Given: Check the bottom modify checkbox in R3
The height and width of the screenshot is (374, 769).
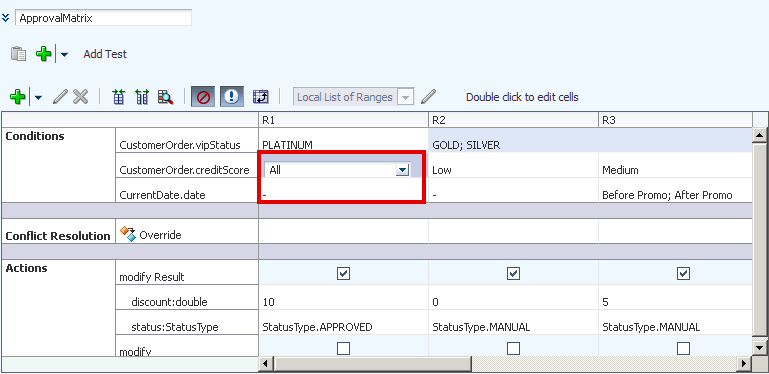Looking at the screenshot, I should pyautogui.click(x=683, y=348).
